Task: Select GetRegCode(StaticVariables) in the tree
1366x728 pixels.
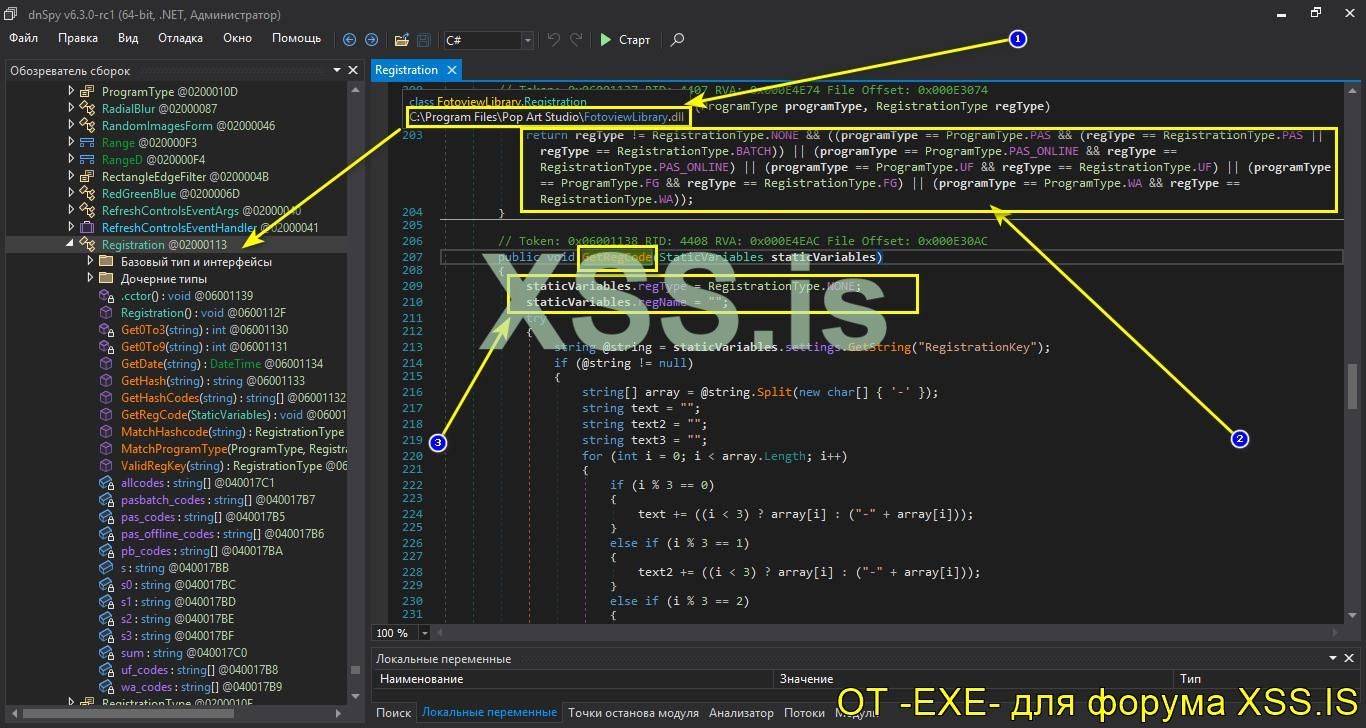Action: [x=234, y=415]
